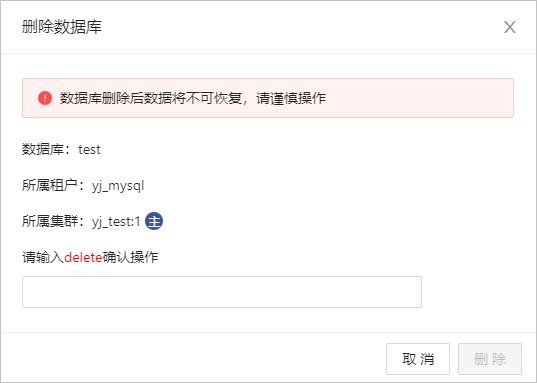Click the red exclamation warning icon
This screenshot has height=383, width=537.
pyautogui.click(x=45, y=98)
